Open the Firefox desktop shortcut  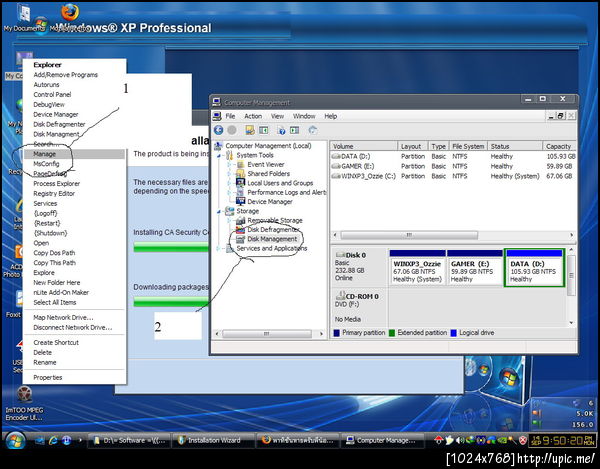click(70, 17)
